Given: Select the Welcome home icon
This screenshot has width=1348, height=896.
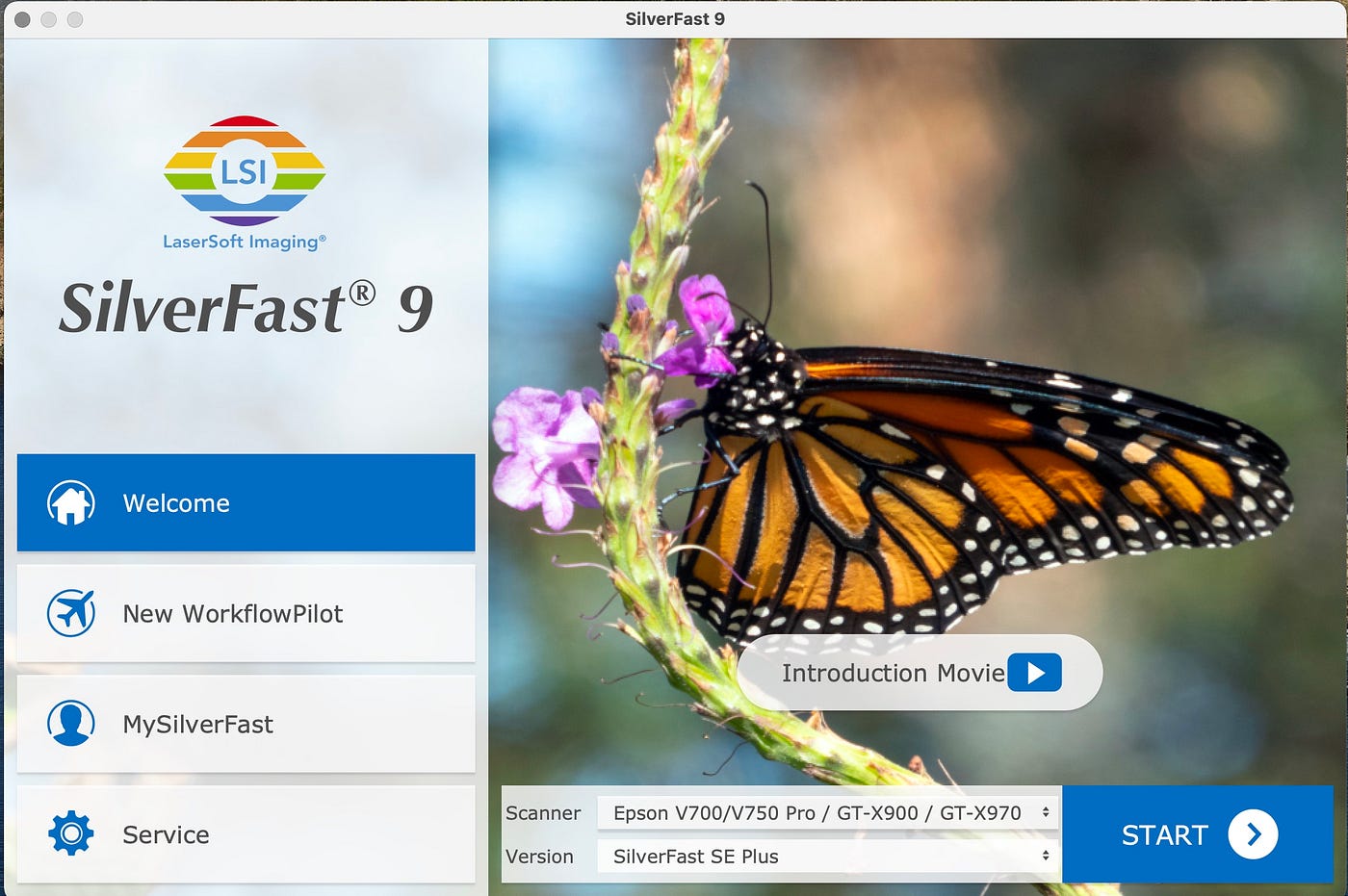Looking at the screenshot, I should click(x=71, y=502).
